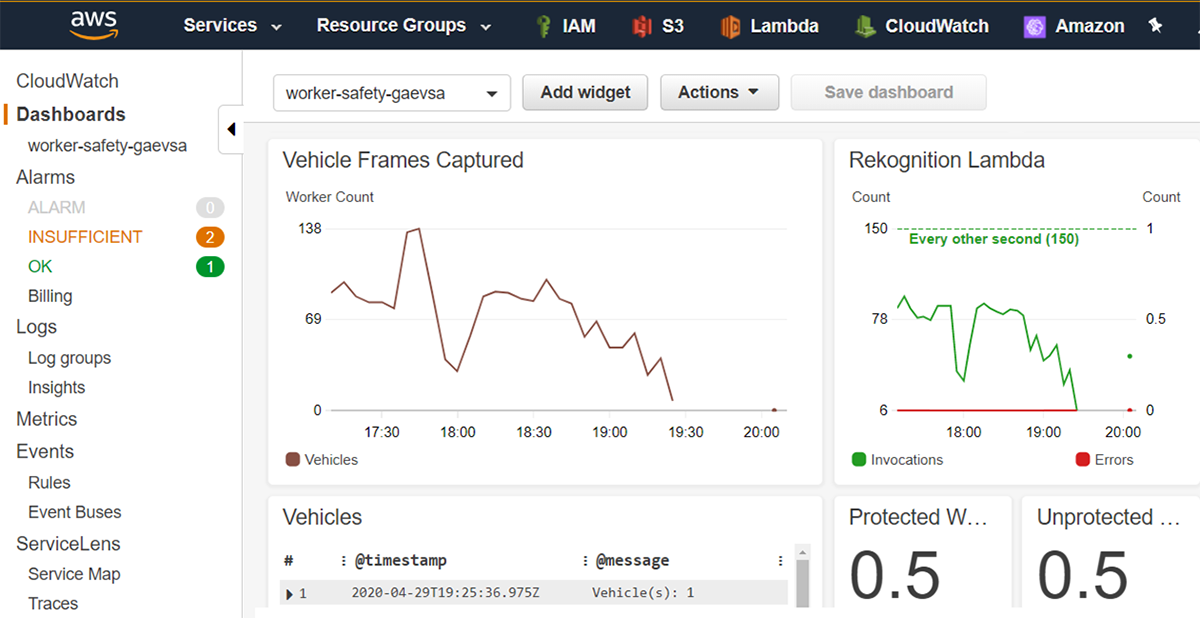The width and height of the screenshot is (1200, 618).
Task: Click the ALARM count badge showing 0
Action: tap(210, 208)
